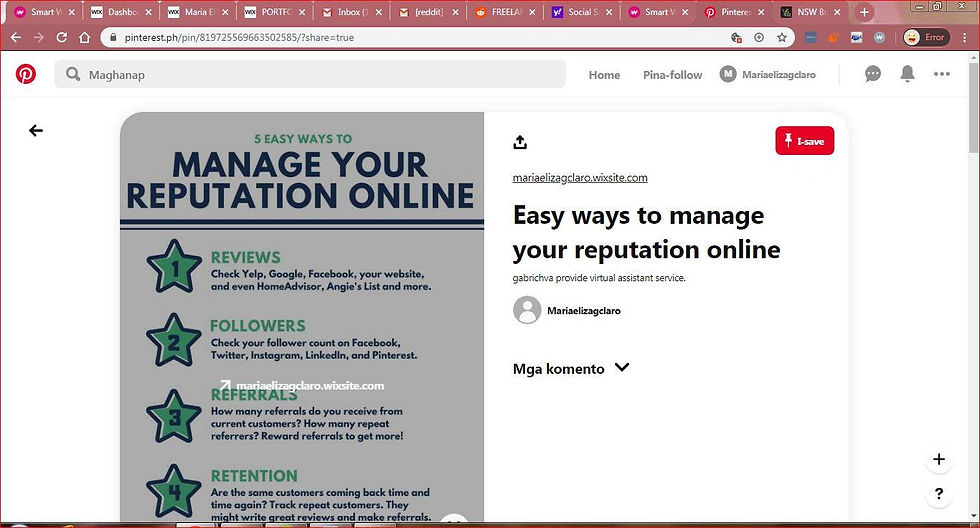Open a new browser tab with plus
The image size is (980, 528).
coord(864,12)
